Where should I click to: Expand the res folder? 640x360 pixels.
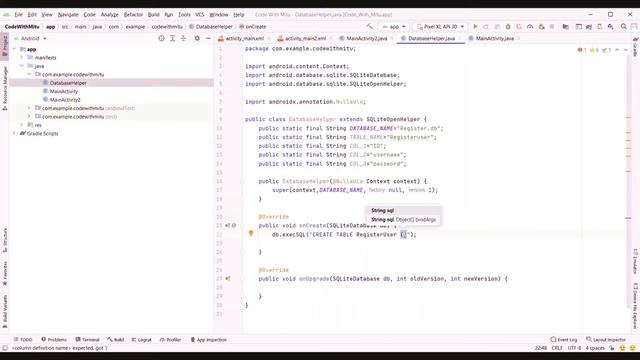(22, 125)
